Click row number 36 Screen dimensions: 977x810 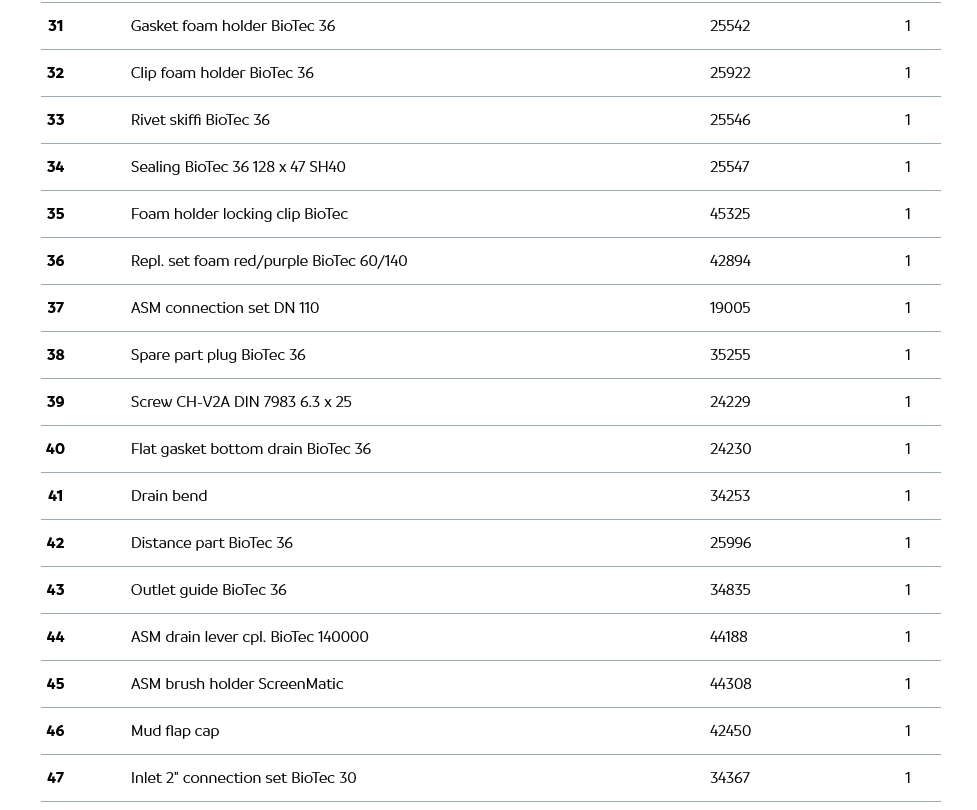coord(55,261)
